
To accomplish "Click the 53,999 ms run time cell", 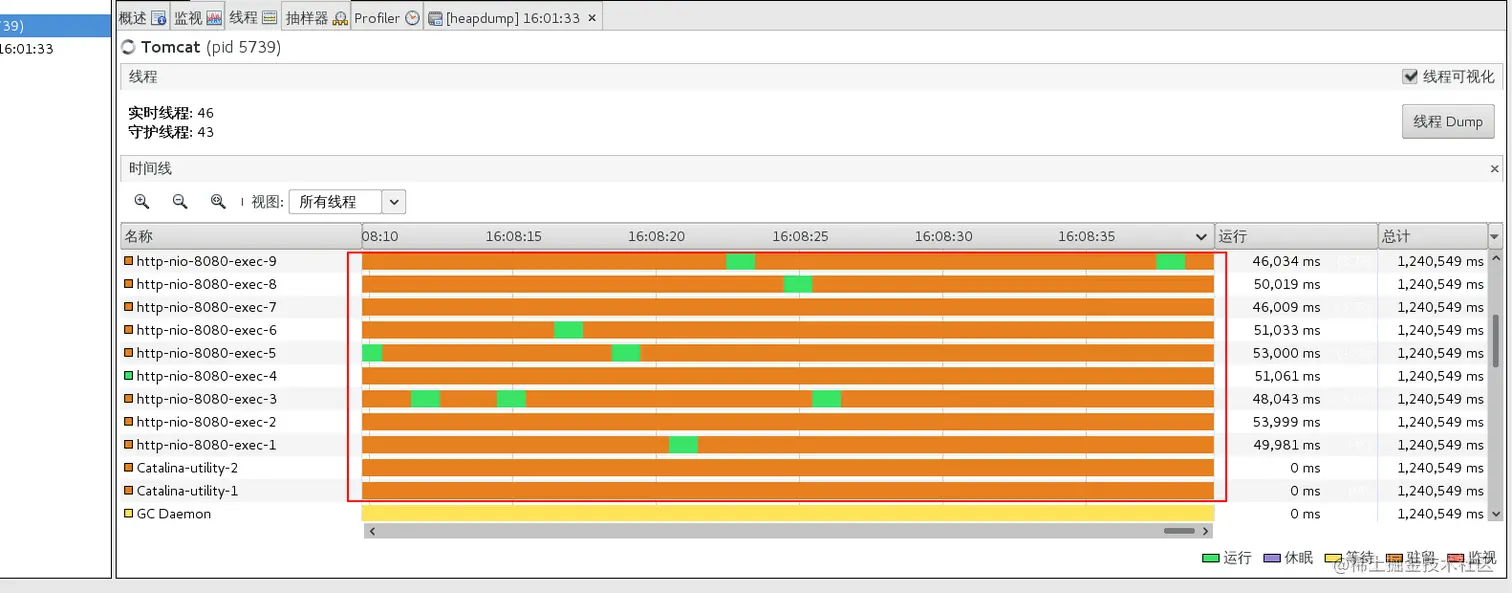I will click(x=1286, y=422).
